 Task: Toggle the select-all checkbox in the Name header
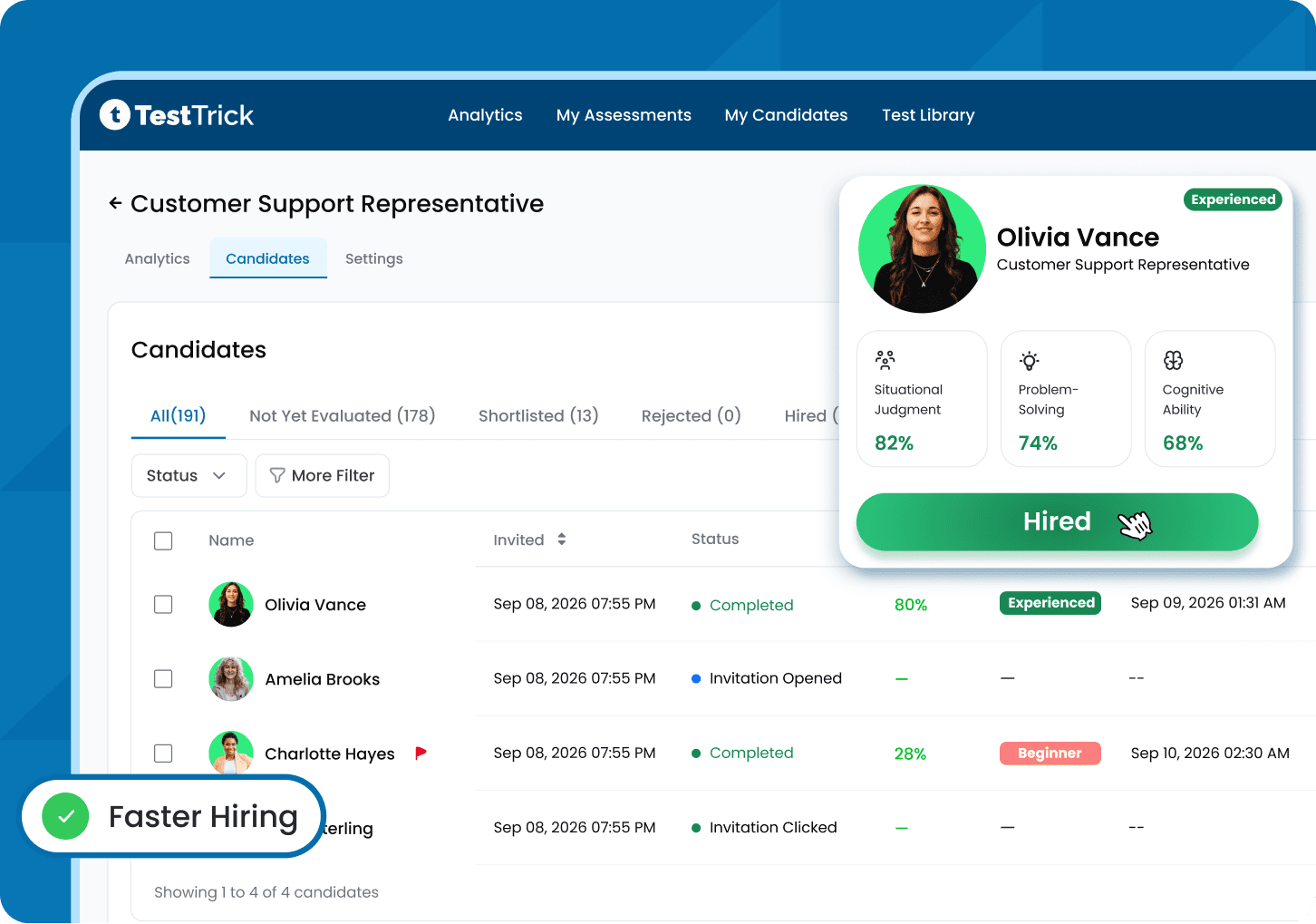point(163,540)
